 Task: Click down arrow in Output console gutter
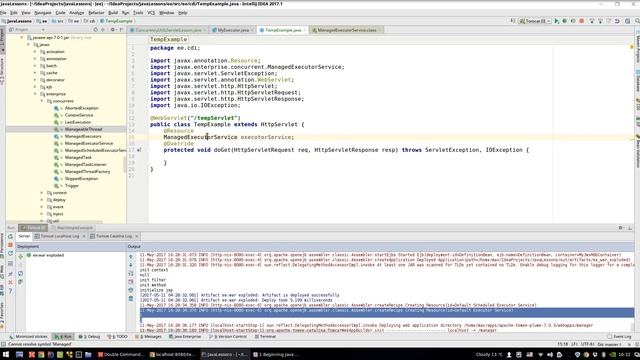(x=131, y=265)
